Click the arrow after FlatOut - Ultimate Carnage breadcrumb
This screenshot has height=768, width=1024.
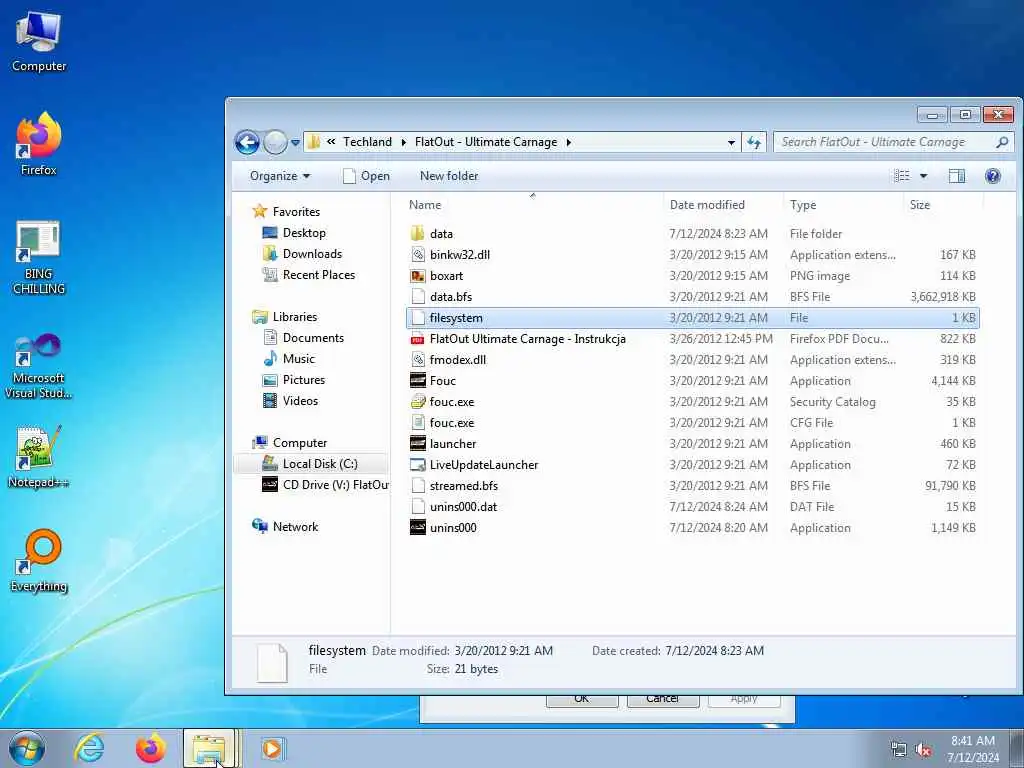(x=568, y=142)
